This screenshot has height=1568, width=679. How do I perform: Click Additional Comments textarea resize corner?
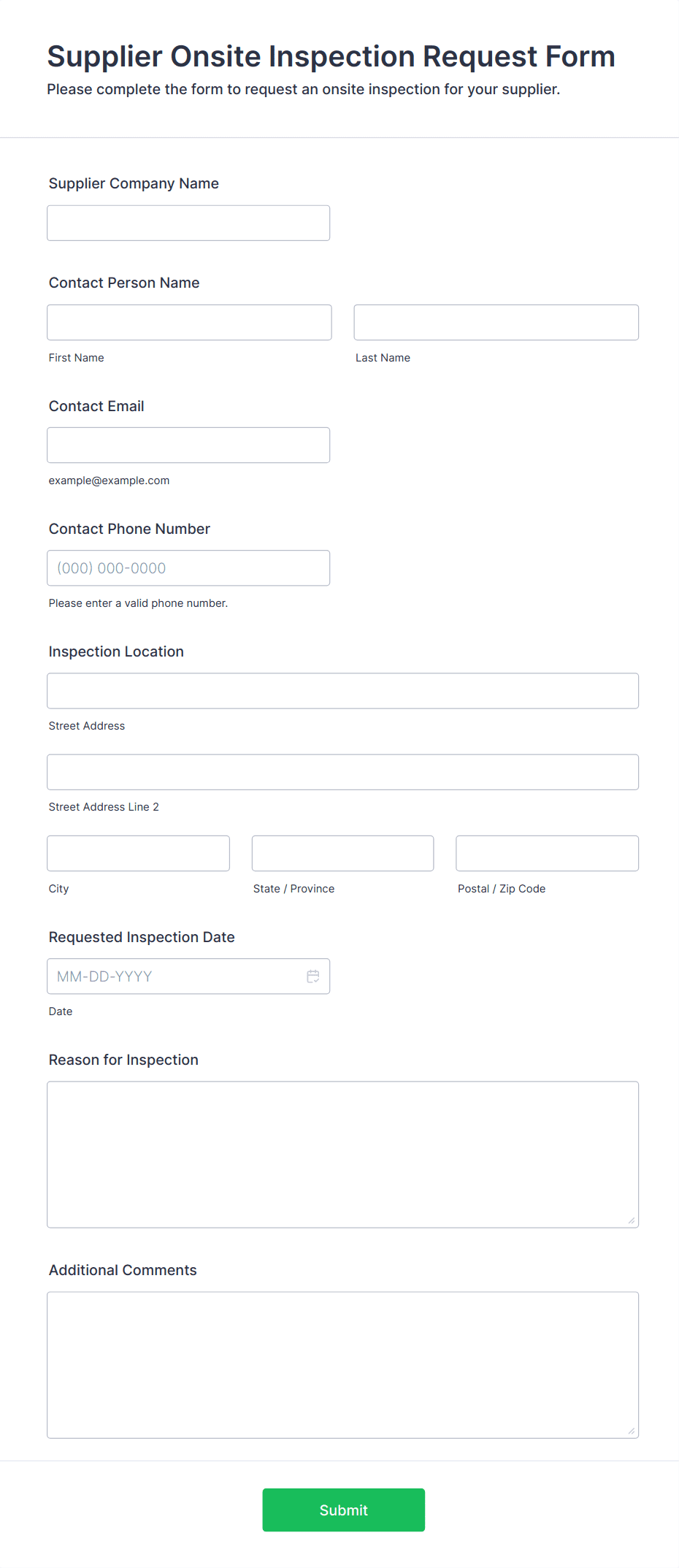click(632, 1431)
